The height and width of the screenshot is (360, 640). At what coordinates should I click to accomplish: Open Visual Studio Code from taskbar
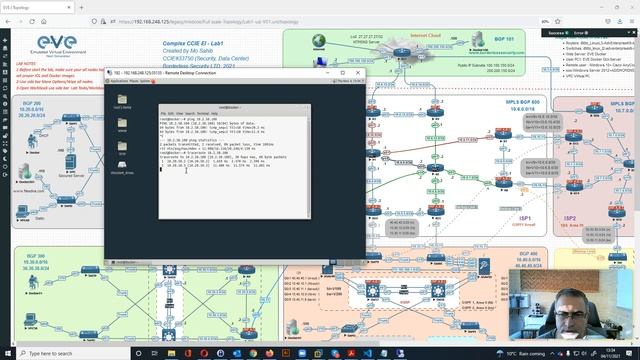[x=367, y=353]
